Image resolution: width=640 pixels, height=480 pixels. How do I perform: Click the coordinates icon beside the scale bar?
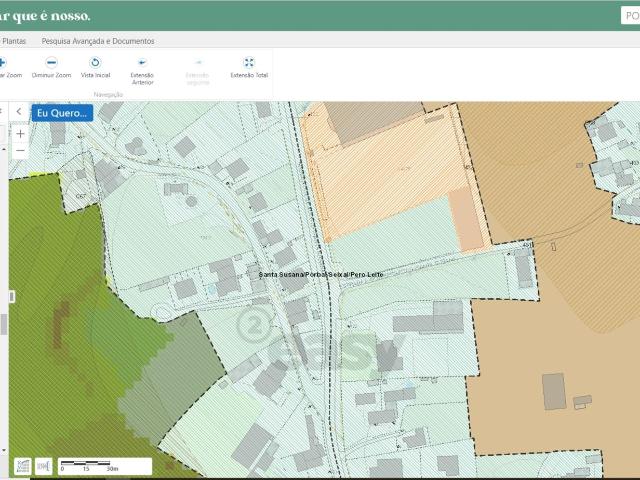(44, 466)
